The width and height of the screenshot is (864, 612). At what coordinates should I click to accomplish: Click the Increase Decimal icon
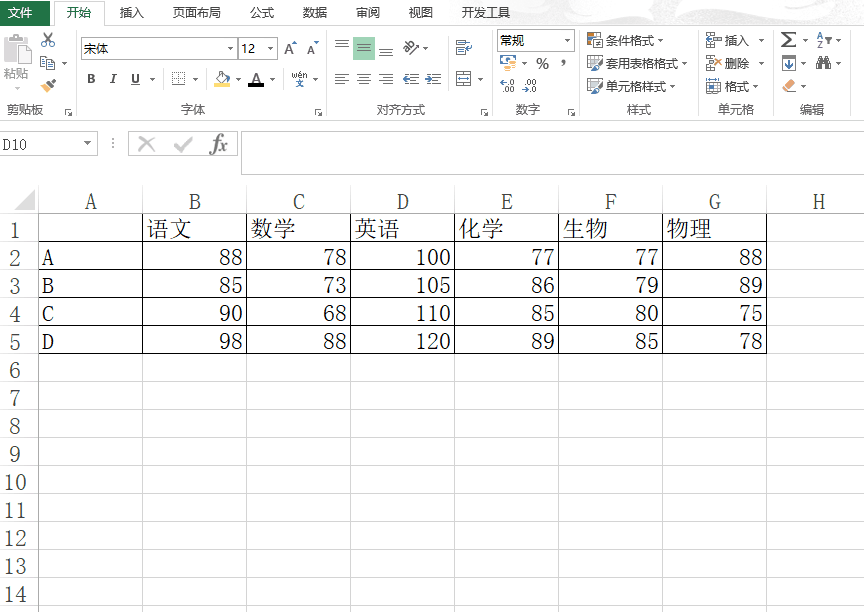click(x=507, y=85)
